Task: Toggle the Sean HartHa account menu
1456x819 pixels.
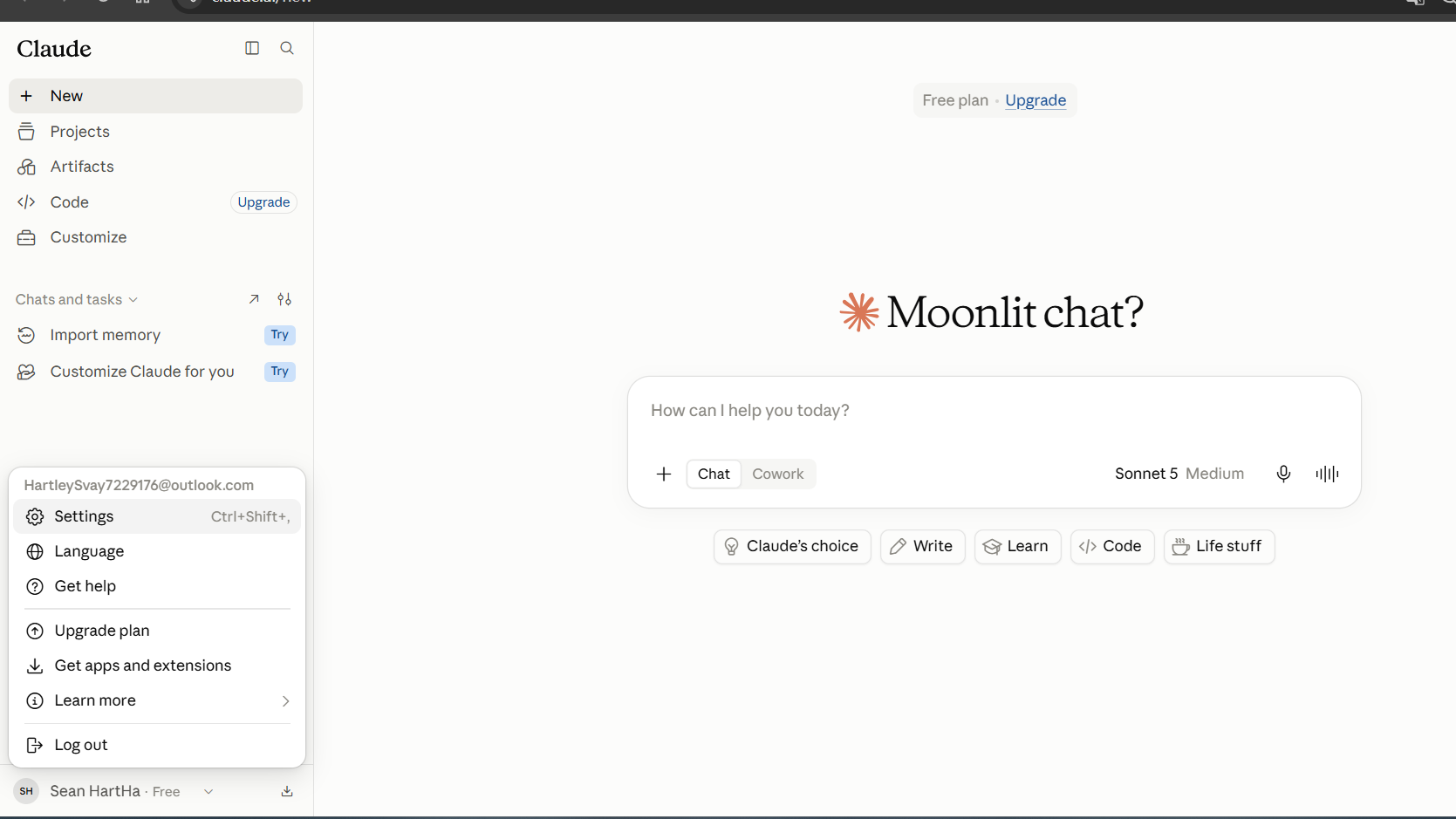Action: coord(113,791)
